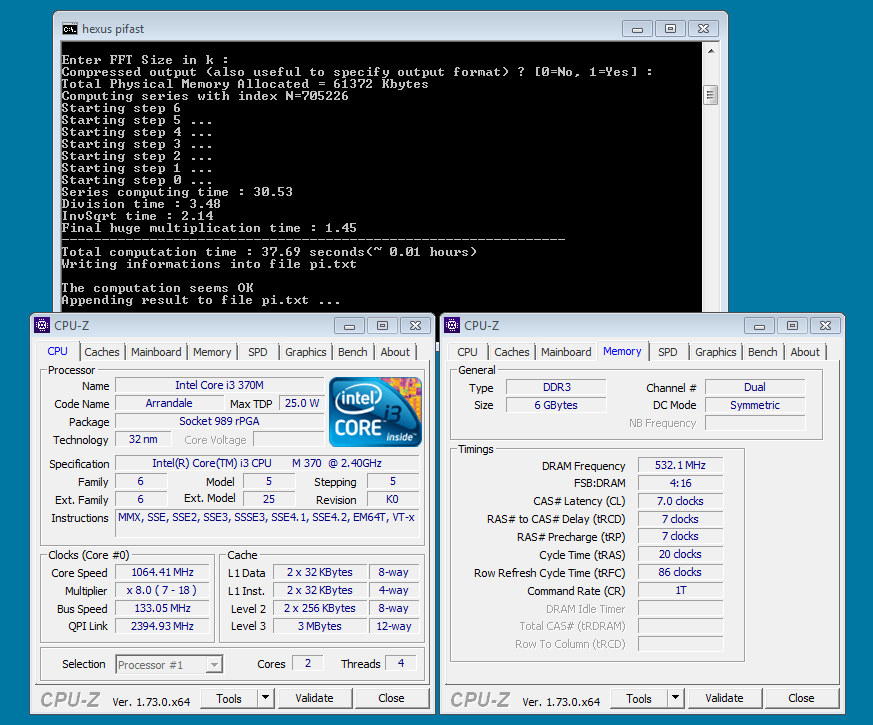Click the CPU-Z app icon in left window title bar
This screenshot has height=725, width=873.
[42, 325]
